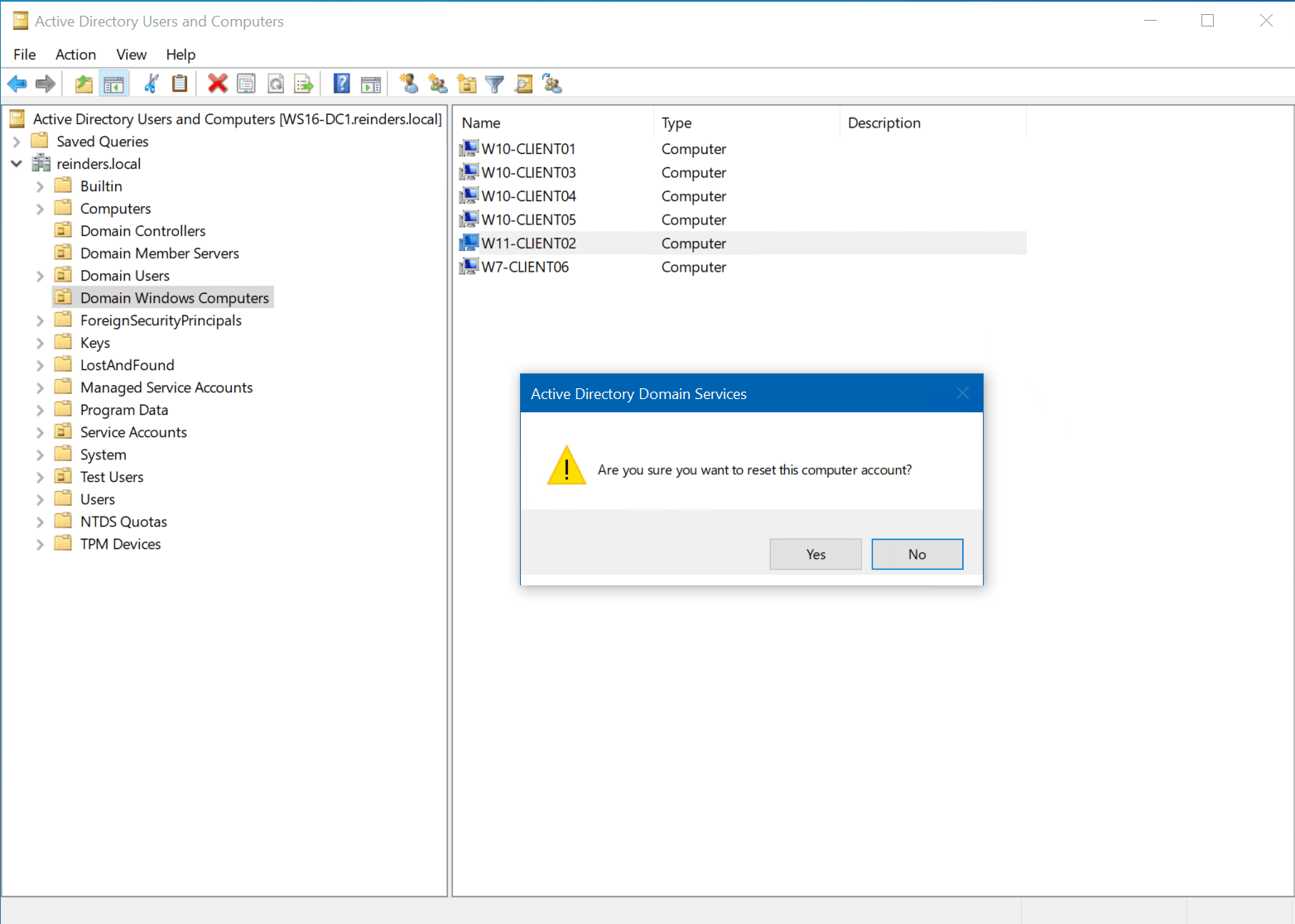1295x924 pixels.
Task: Open the Action menu
Action: tap(75, 55)
